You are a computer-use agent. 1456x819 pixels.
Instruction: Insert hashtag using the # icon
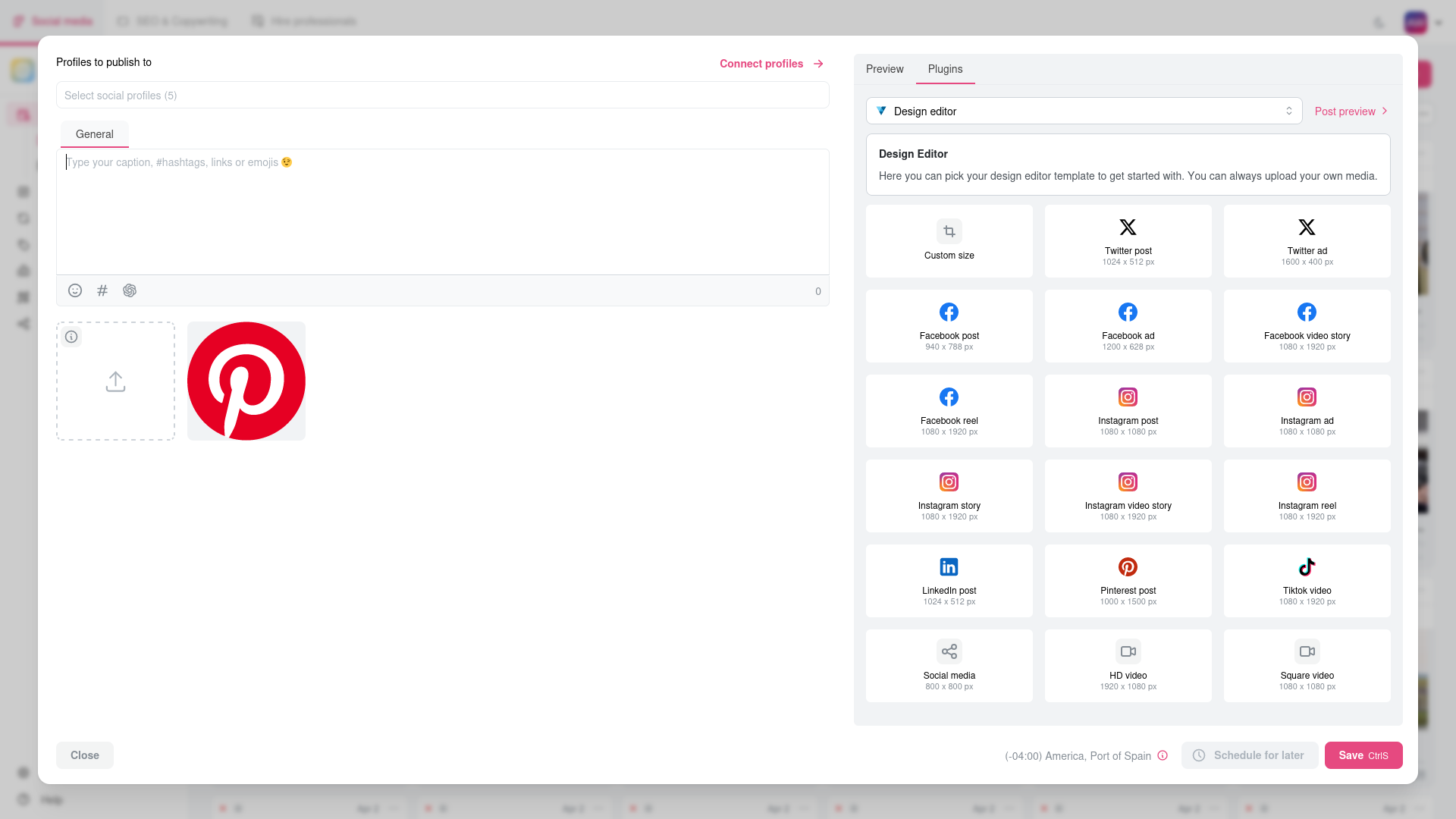click(102, 290)
